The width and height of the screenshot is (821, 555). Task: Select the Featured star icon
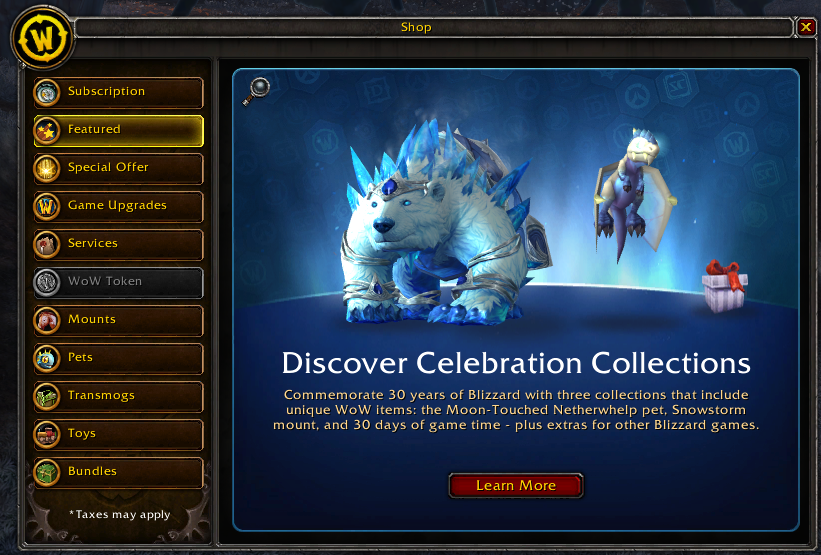coord(47,131)
